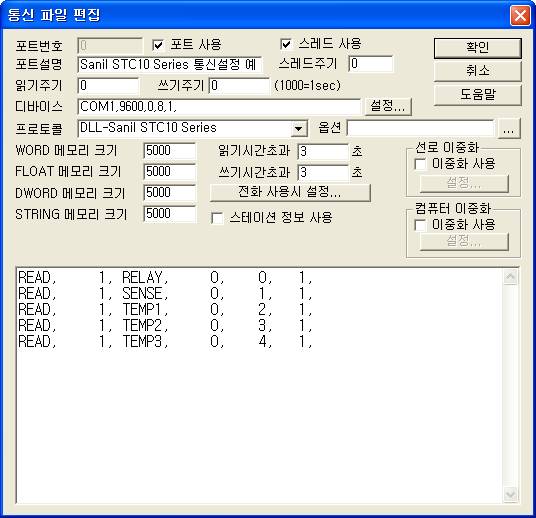
Task: Click the 읽기주기 read period field
Action: 108,86
